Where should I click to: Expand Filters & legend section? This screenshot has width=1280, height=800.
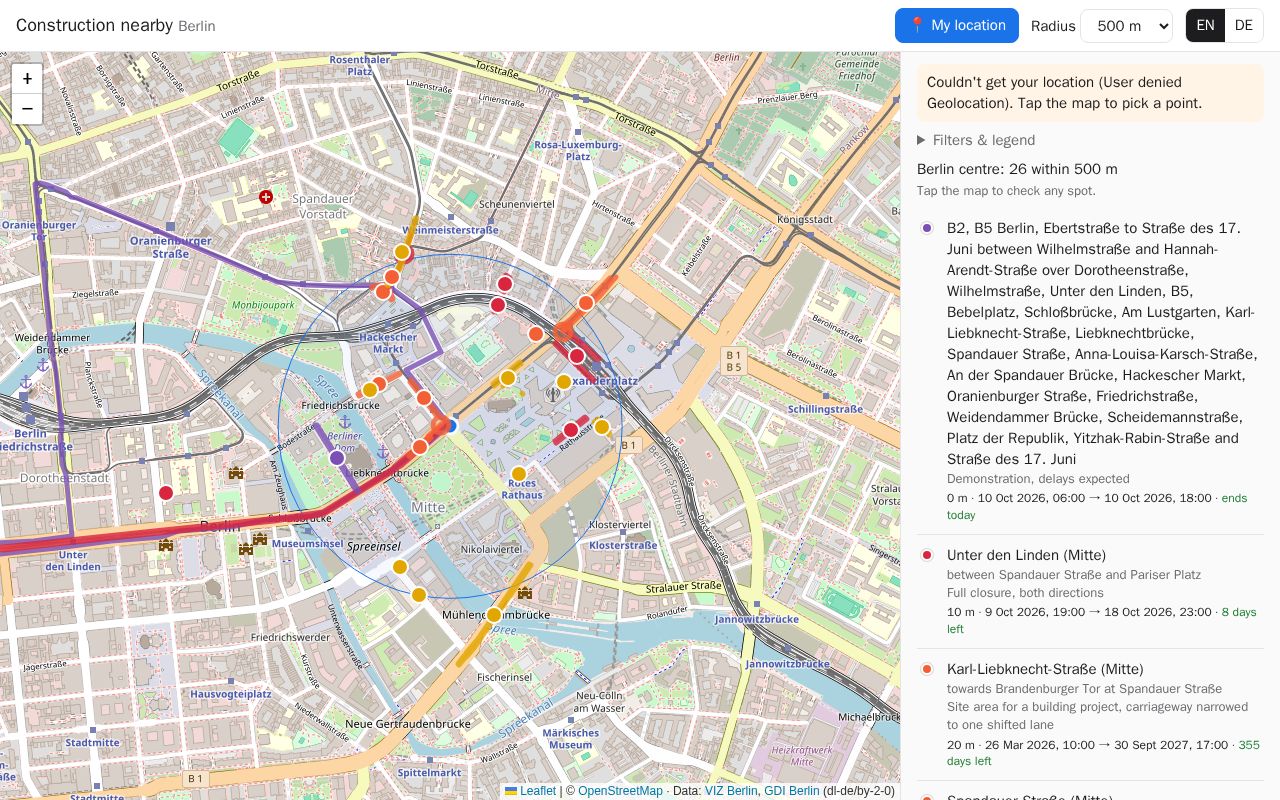[976, 140]
